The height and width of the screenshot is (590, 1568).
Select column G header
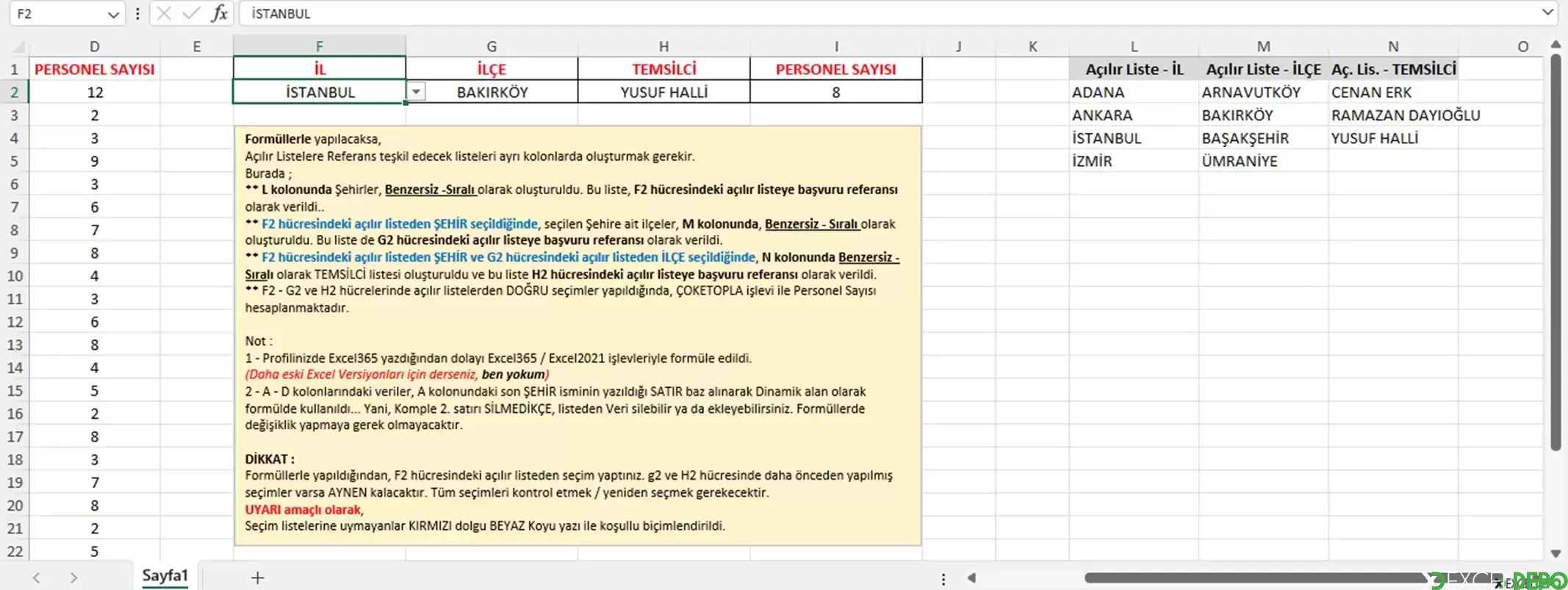point(492,46)
